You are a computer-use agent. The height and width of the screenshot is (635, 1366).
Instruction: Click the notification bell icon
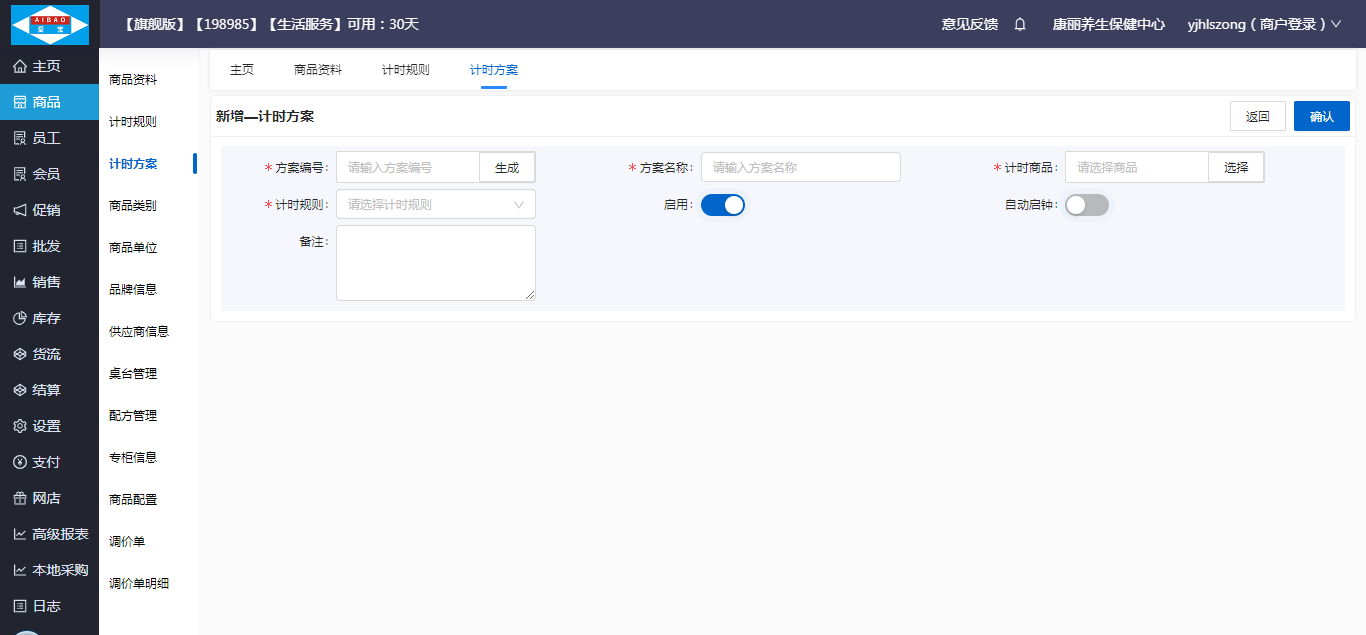click(x=1020, y=24)
